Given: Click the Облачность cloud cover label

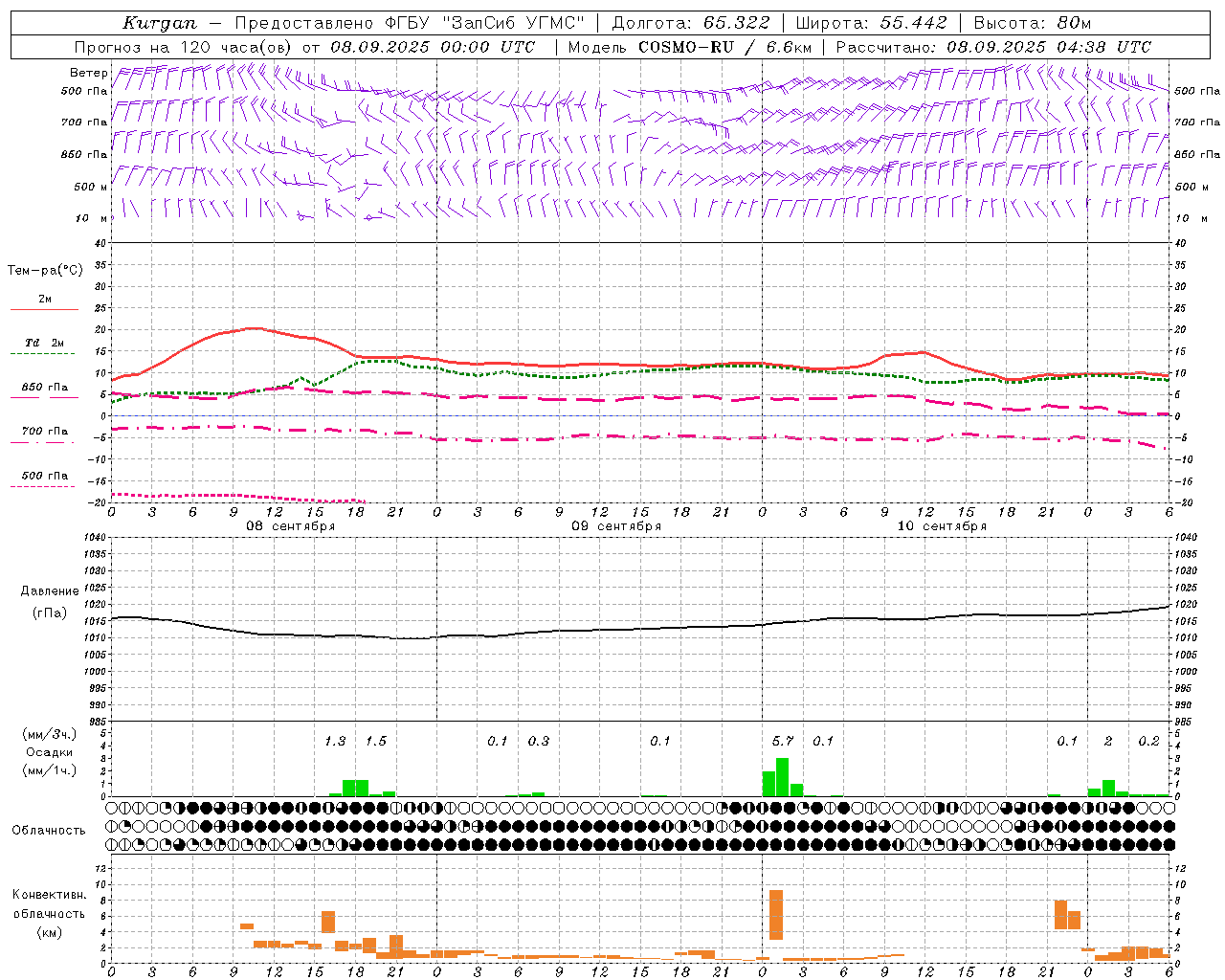Looking at the screenshot, I should pos(49,830).
